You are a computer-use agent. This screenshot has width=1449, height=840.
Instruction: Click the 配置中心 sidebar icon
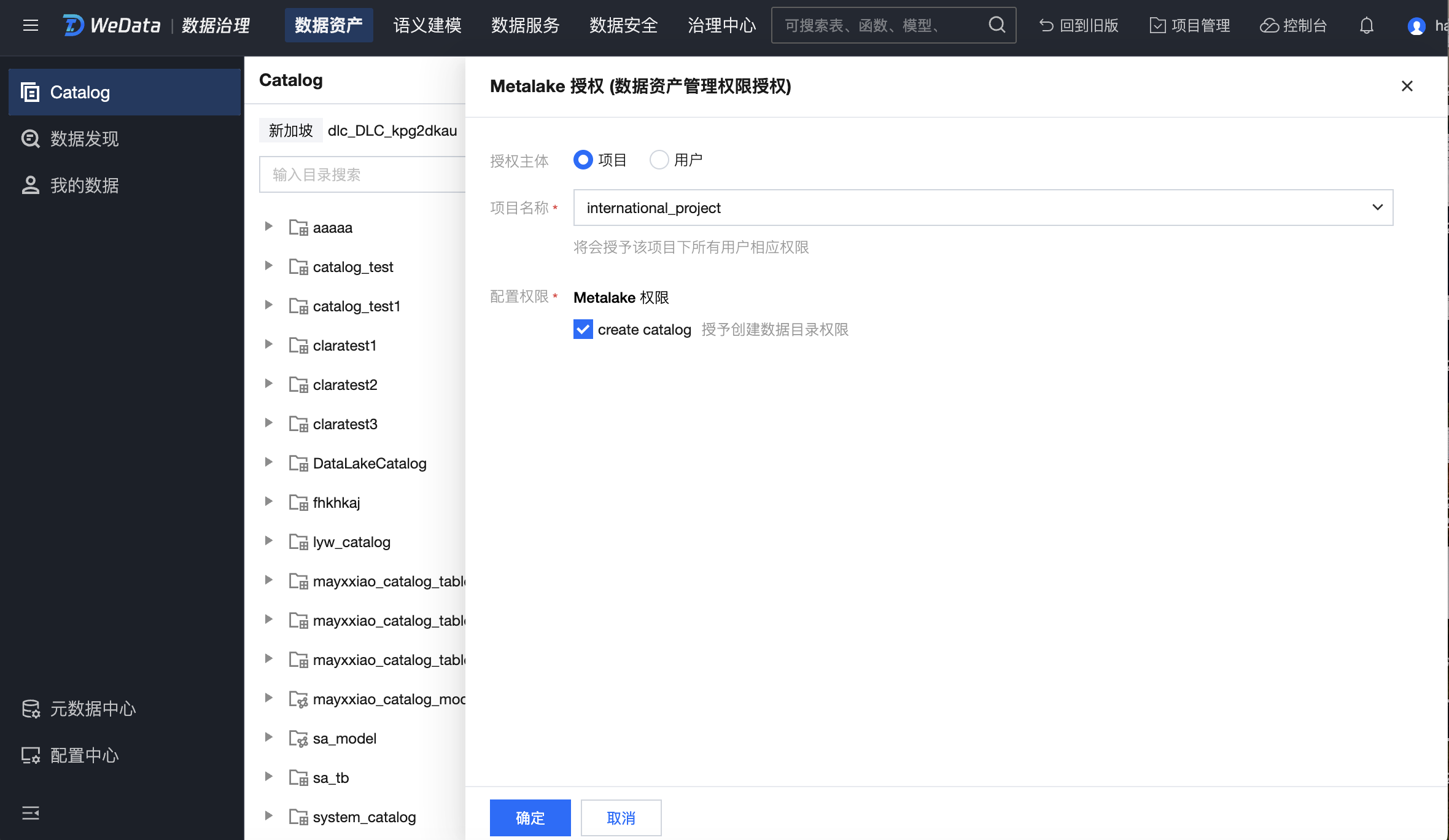(31, 755)
